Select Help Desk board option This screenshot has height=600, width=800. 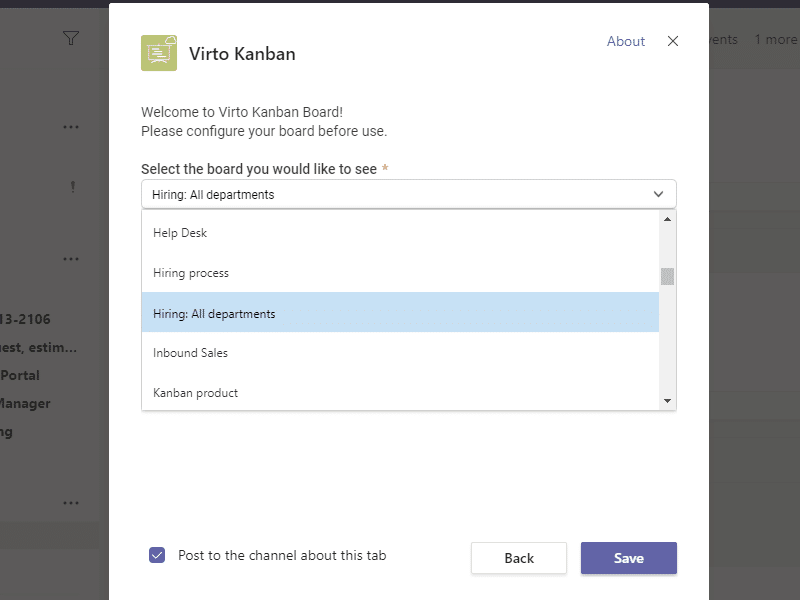(x=400, y=233)
